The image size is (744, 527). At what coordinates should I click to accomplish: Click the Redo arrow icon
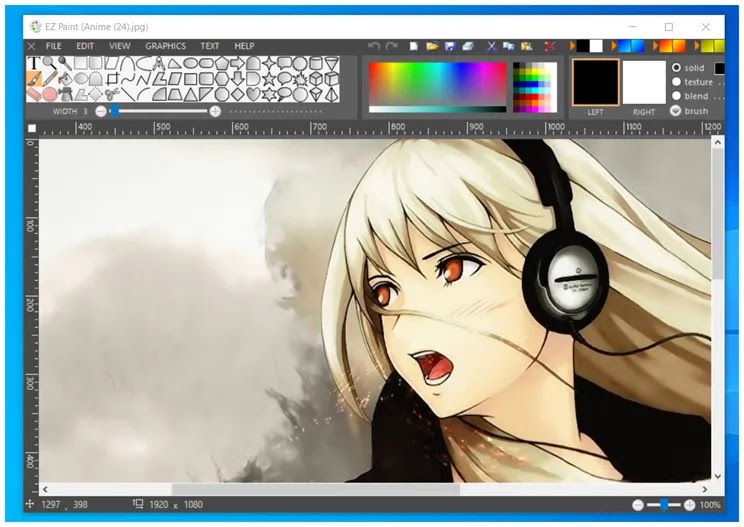click(391, 46)
